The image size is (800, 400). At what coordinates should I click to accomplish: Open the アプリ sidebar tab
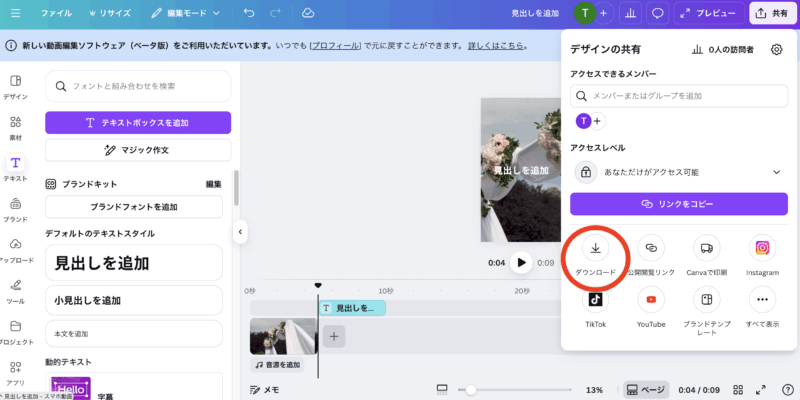(15, 373)
